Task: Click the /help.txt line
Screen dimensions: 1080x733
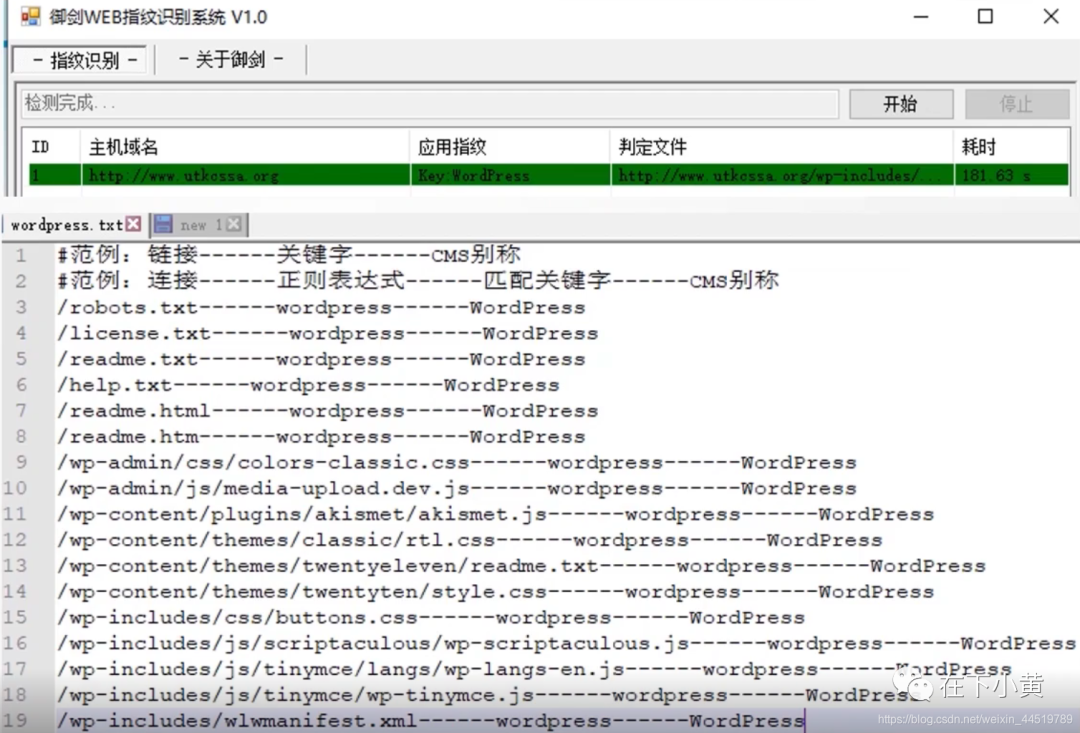Action: [x=308, y=385]
